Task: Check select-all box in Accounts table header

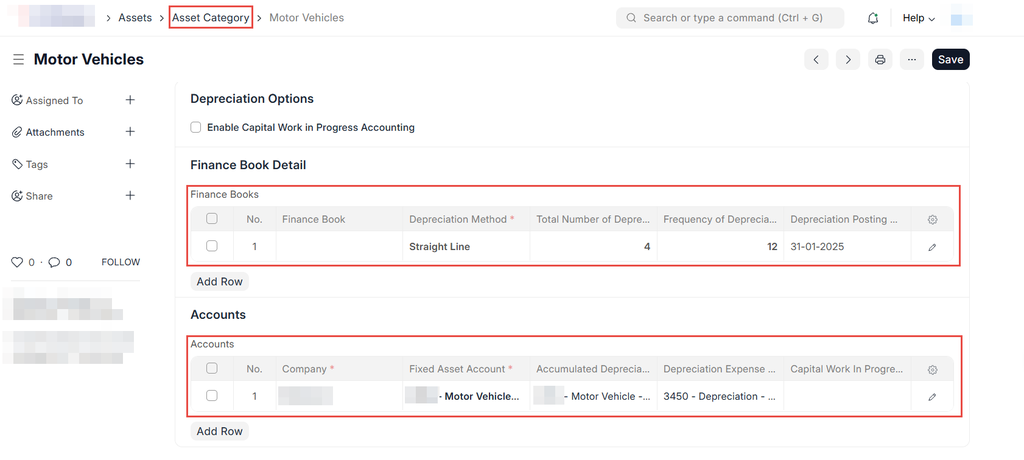Action: click(x=211, y=369)
